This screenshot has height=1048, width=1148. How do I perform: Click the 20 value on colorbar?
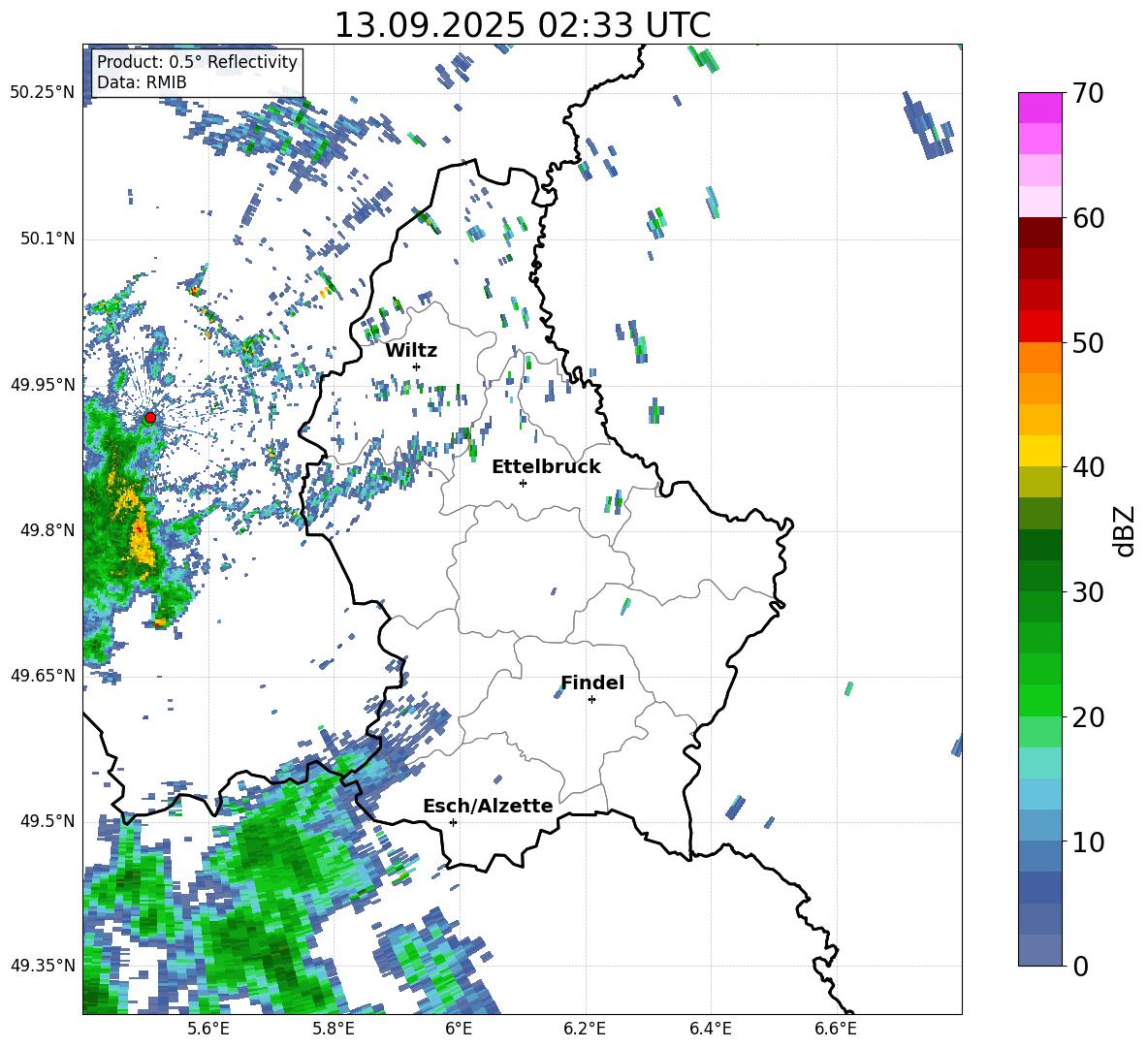point(1087,717)
